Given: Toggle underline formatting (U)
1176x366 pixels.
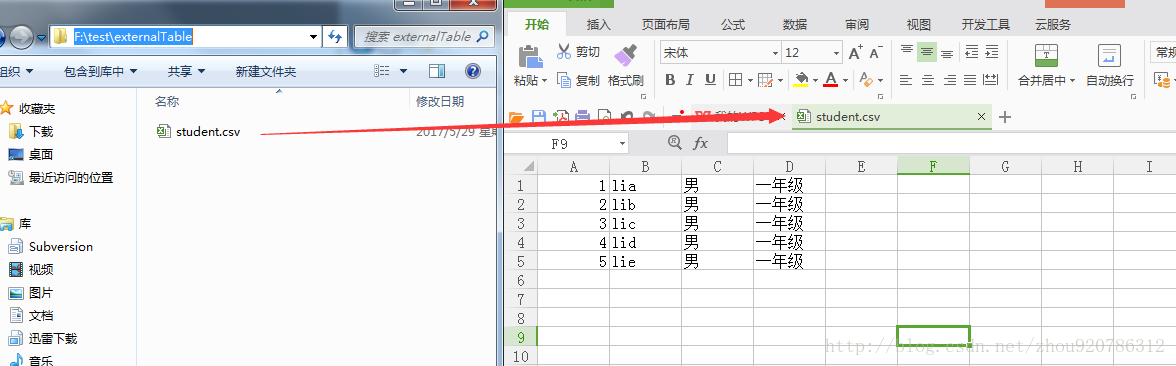Looking at the screenshot, I should [710, 80].
